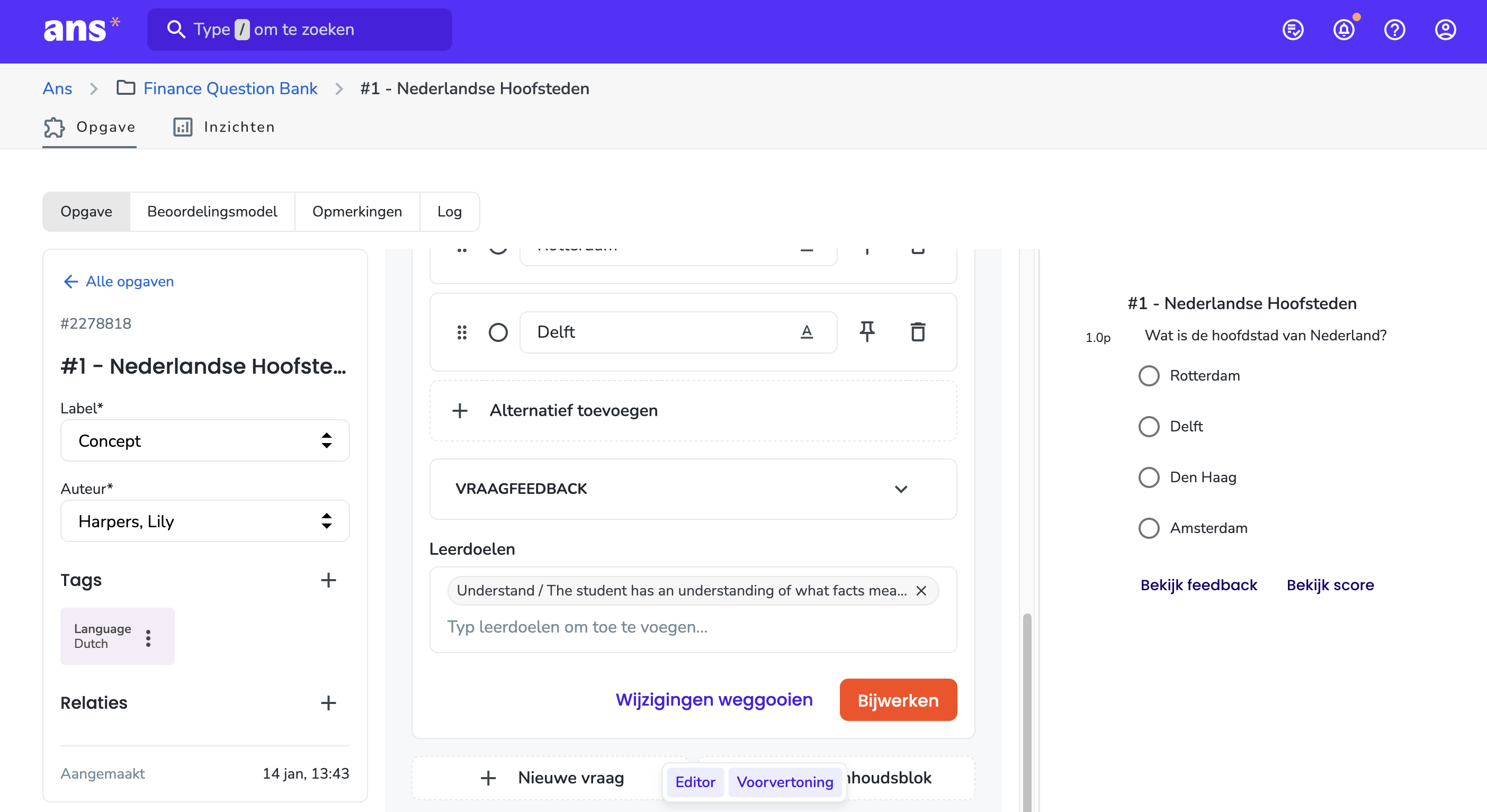Click Bekijk feedback
1487x812 pixels.
(x=1198, y=584)
